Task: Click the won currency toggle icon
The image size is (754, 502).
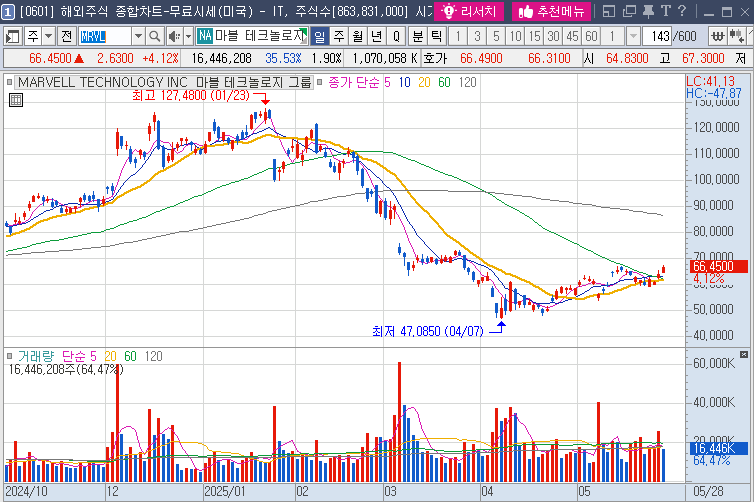Action: click(x=717, y=36)
